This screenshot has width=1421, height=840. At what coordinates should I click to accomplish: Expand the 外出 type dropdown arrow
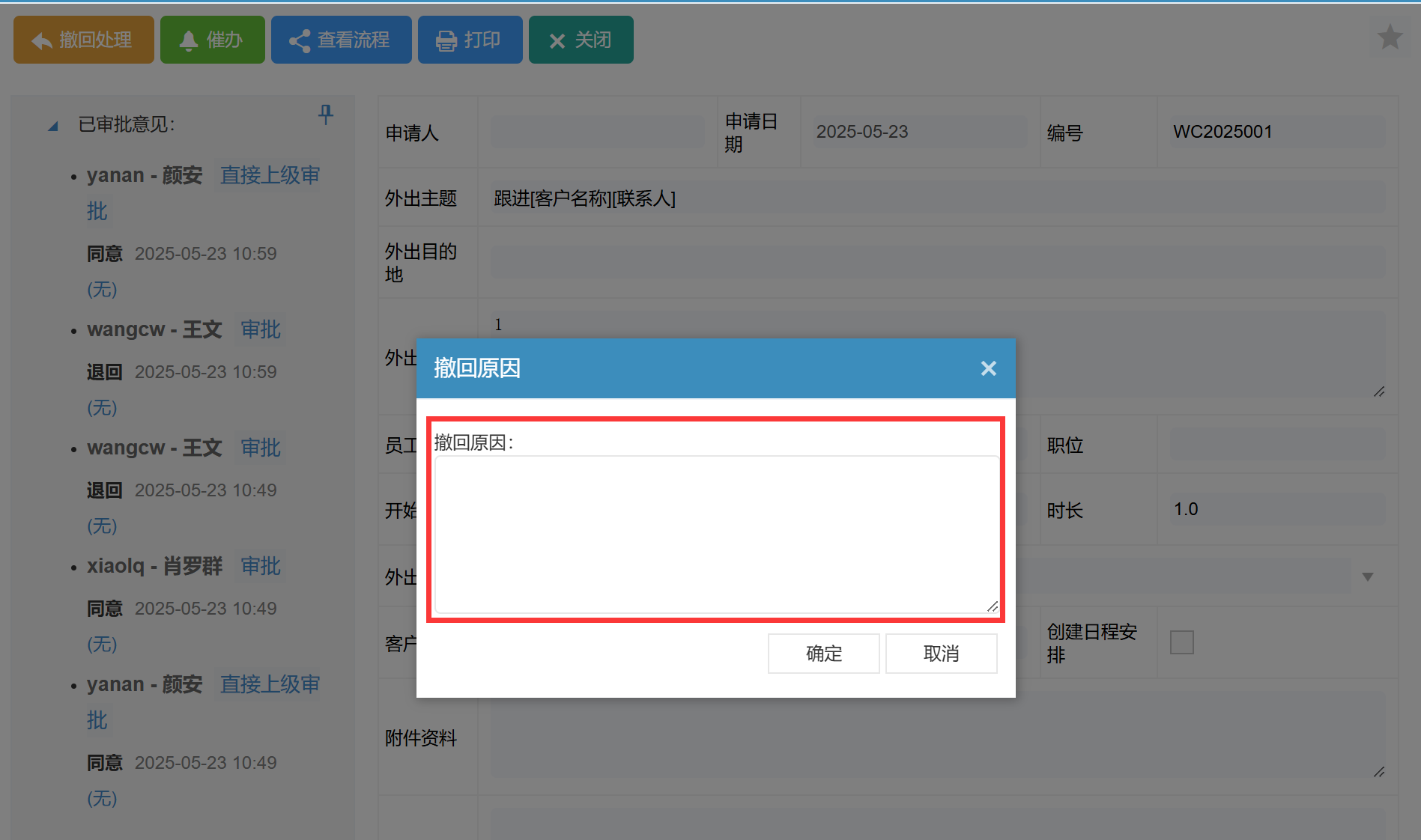1367,576
